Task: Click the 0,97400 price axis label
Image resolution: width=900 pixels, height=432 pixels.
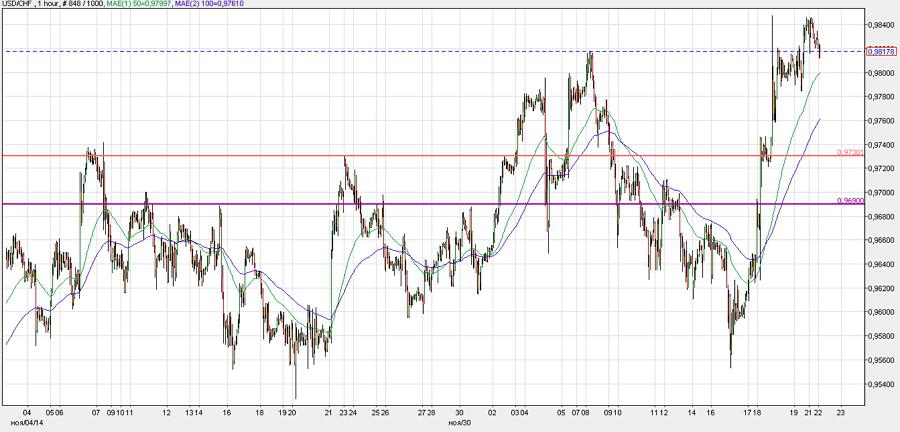Action: [881, 145]
